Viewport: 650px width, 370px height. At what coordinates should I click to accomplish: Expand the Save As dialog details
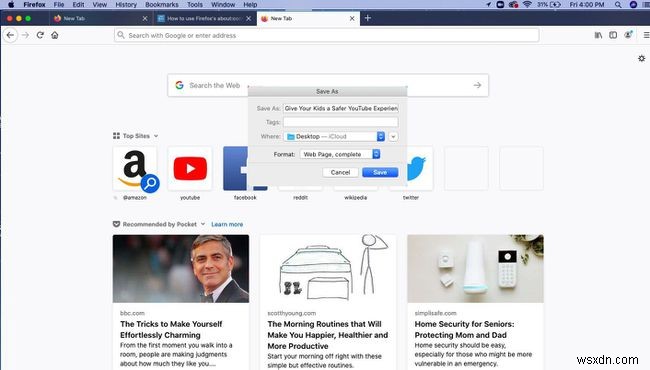click(393, 136)
